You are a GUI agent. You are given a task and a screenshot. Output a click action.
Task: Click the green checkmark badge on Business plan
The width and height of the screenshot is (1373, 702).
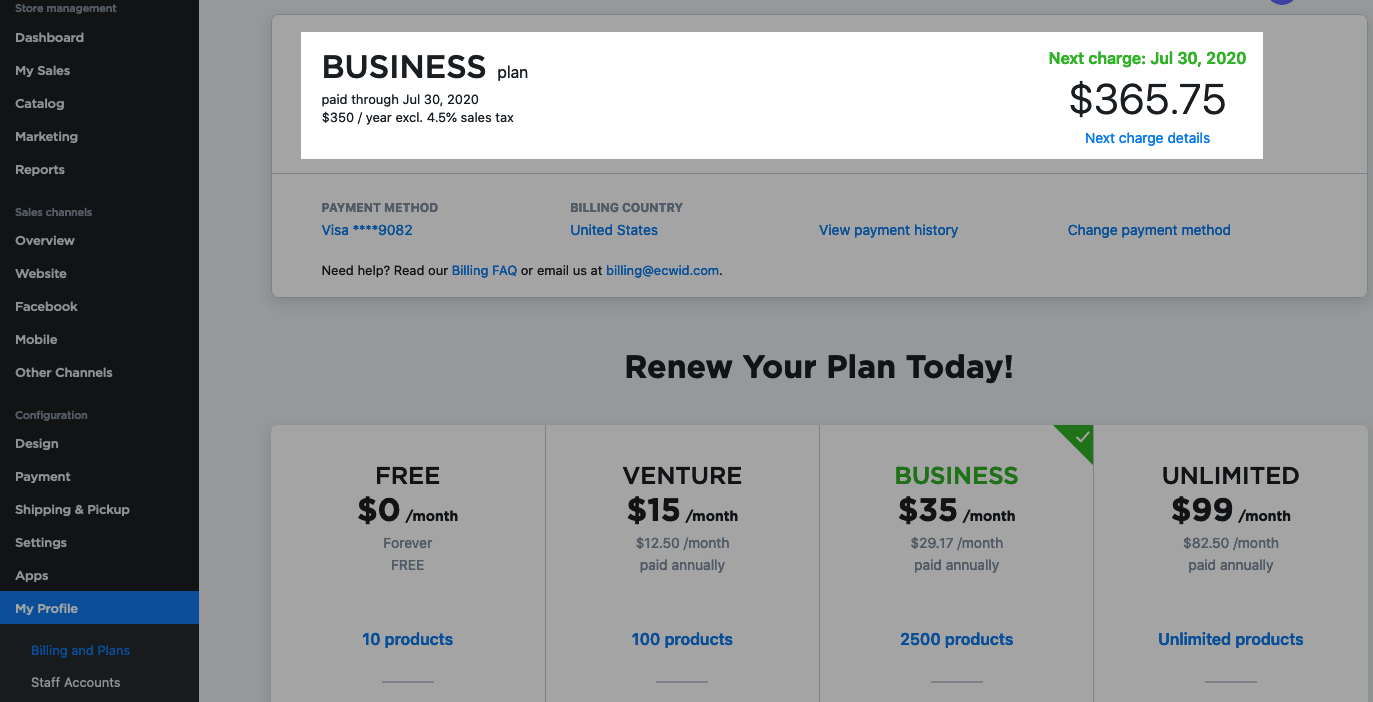coord(1080,438)
